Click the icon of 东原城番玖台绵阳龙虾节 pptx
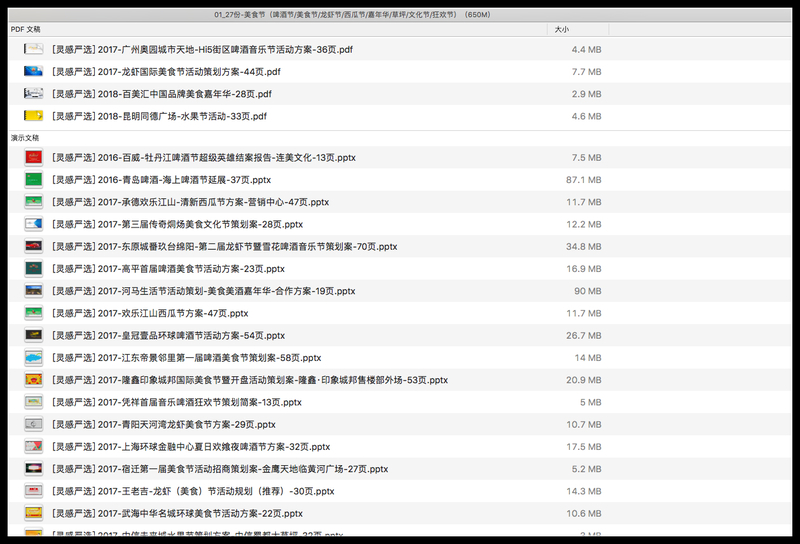This screenshot has width=800, height=544. click(34, 246)
